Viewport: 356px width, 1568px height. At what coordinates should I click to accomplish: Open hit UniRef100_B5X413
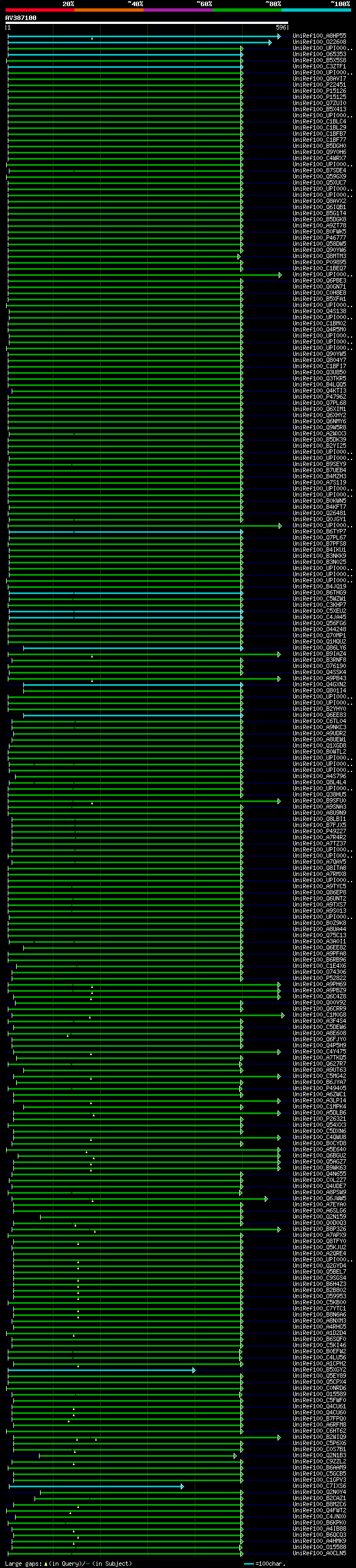pyautogui.click(x=319, y=110)
